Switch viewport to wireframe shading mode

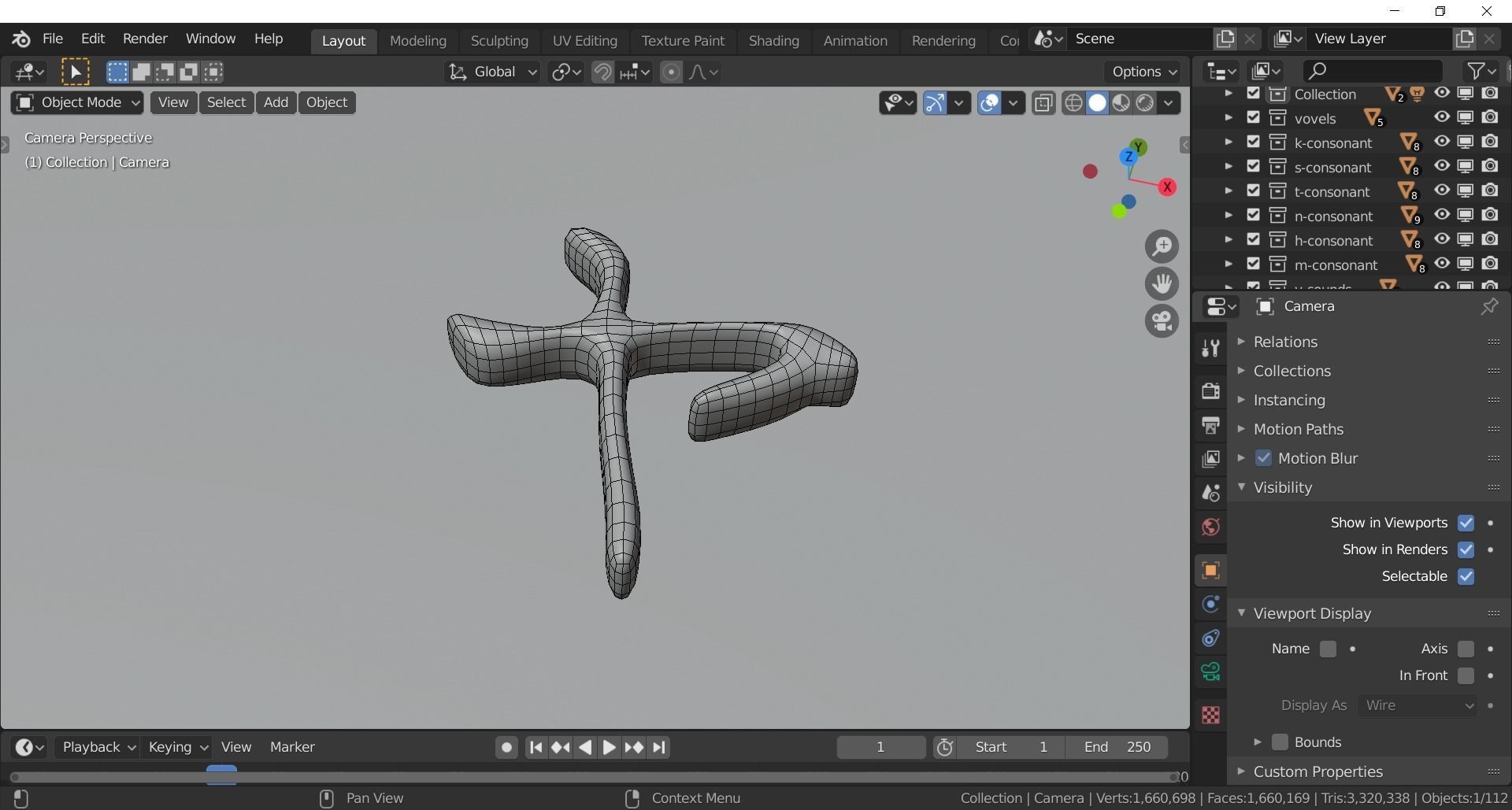1074,102
